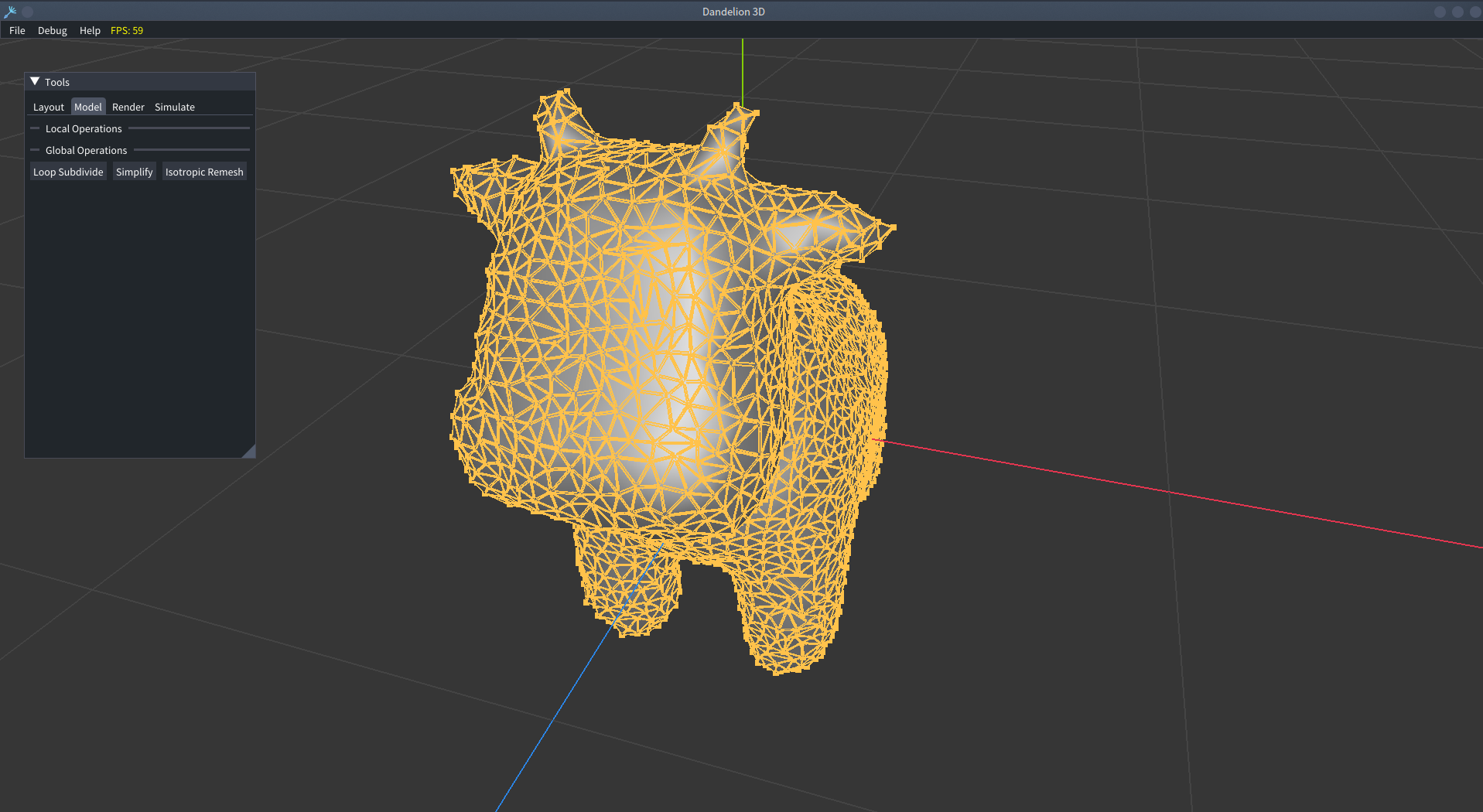Click the round button beside the Dandelion icon
The height and width of the screenshot is (812, 1483).
click(x=28, y=12)
